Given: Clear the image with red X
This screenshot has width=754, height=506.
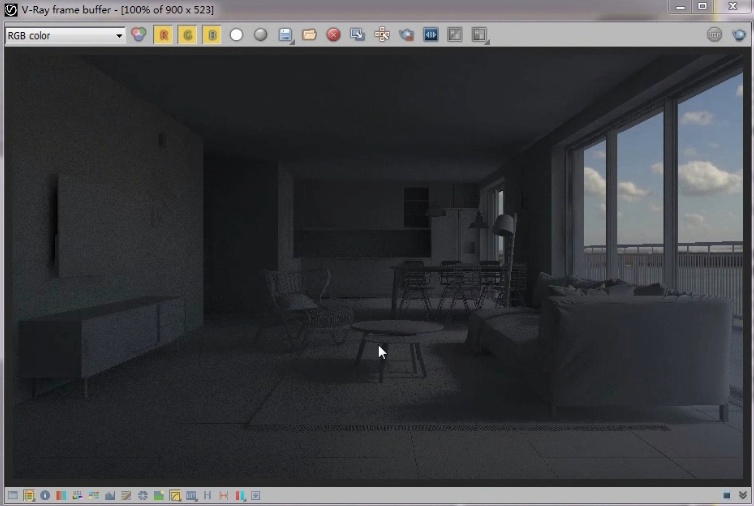Looking at the screenshot, I should [x=333, y=35].
